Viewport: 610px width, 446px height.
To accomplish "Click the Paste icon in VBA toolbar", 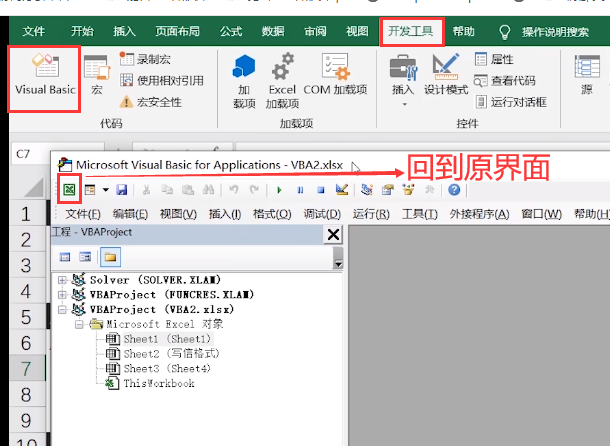I will click(188, 190).
